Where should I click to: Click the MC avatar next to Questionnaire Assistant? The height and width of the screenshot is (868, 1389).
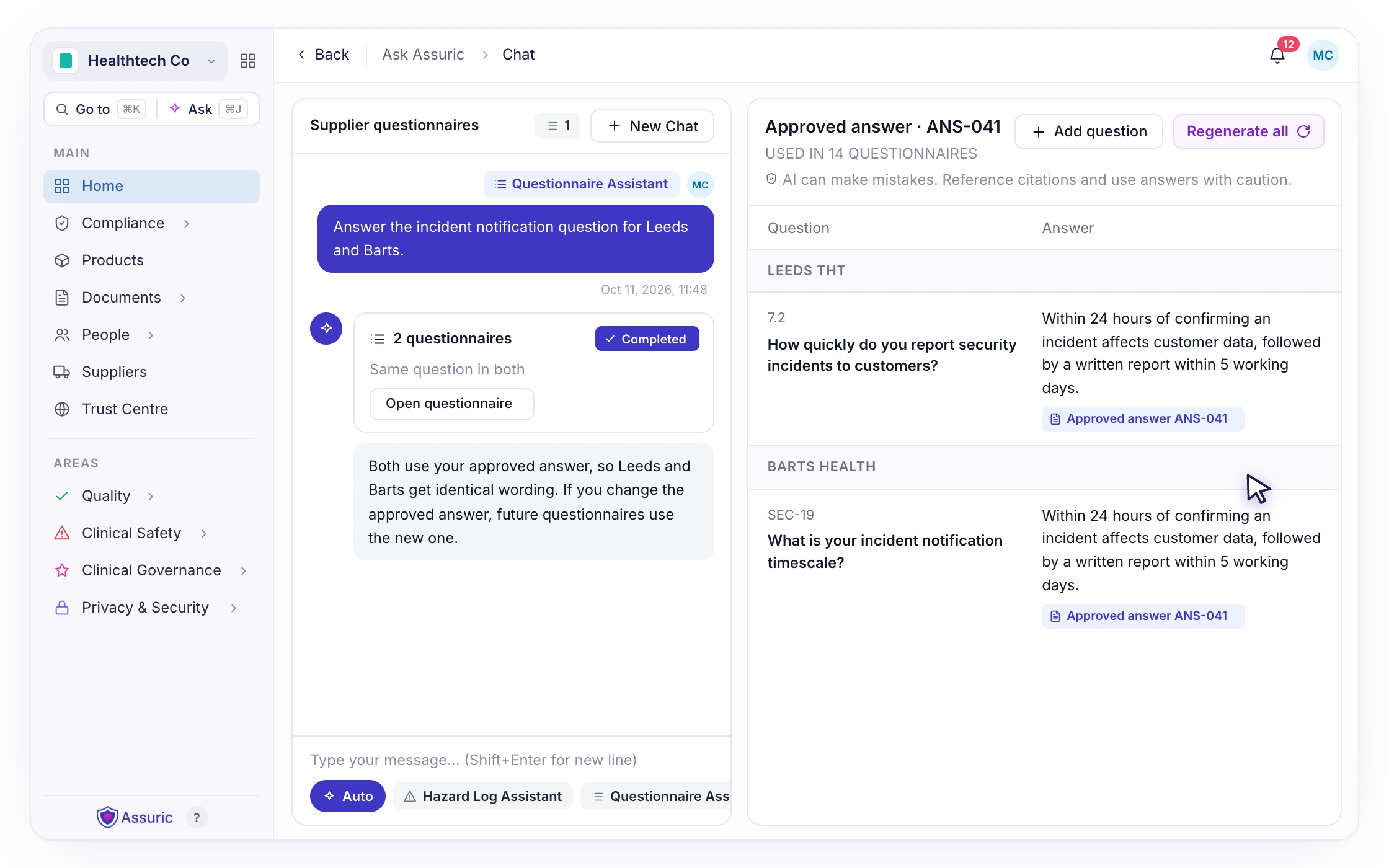point(701,185)
